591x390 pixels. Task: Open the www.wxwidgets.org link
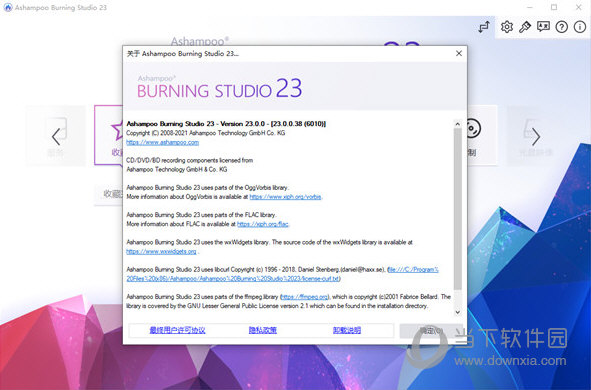(161, 251)
